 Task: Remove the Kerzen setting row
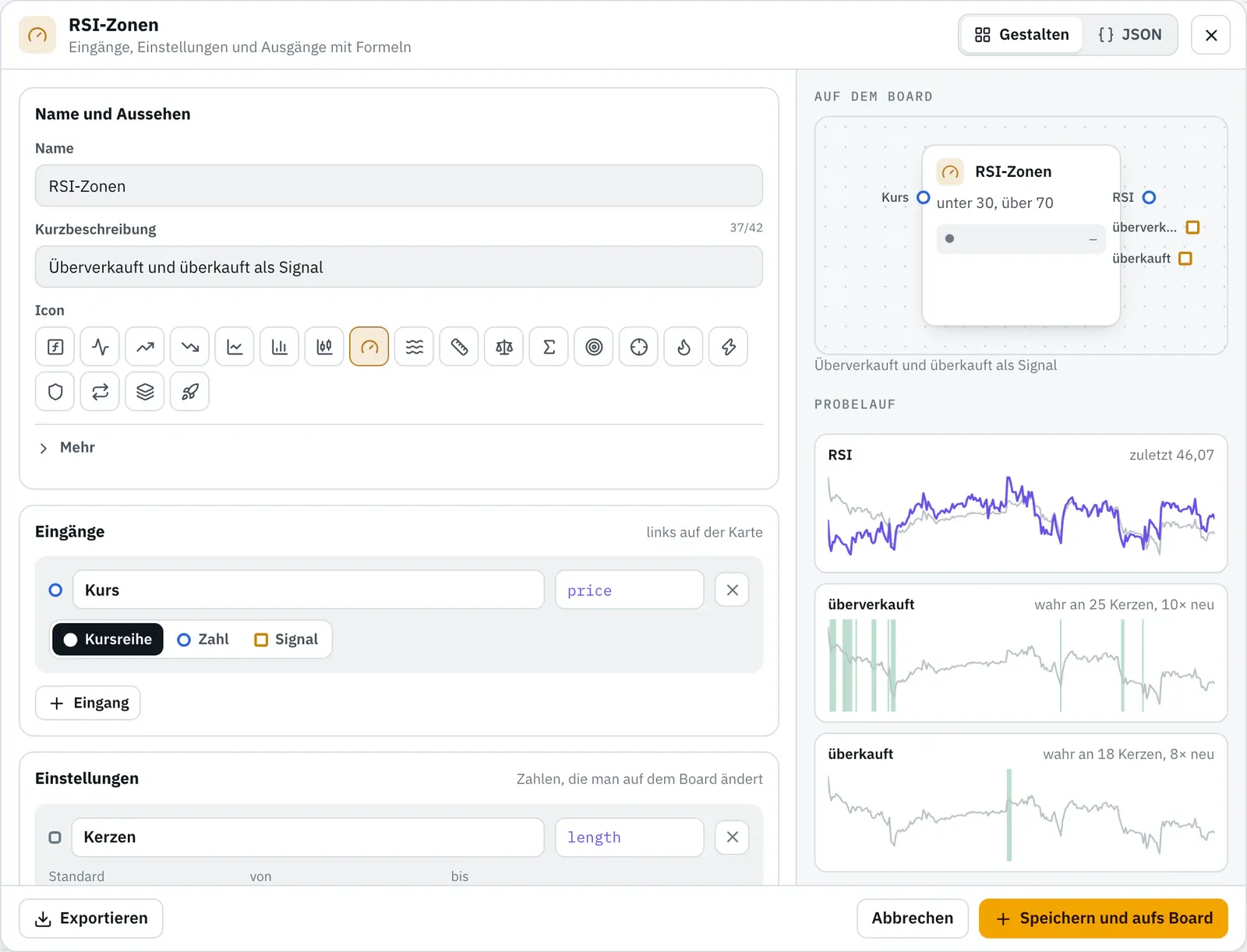click(732, 837)
